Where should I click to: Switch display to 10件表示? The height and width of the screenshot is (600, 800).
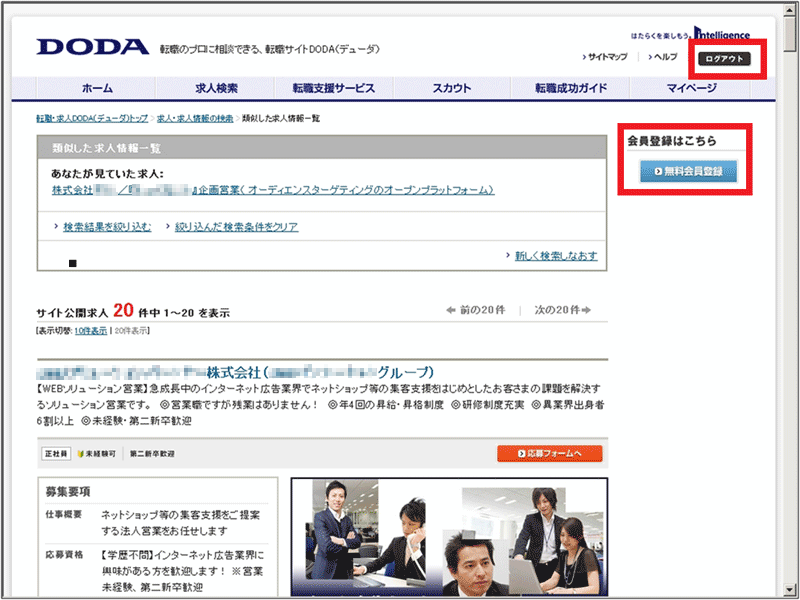coord(89,330)
